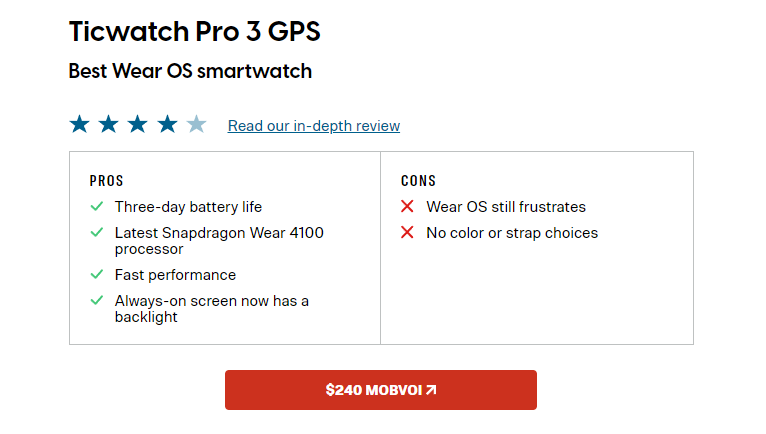766x434 pixels.
Task: Click the Three-day battery life text
Action: point(188,207)
